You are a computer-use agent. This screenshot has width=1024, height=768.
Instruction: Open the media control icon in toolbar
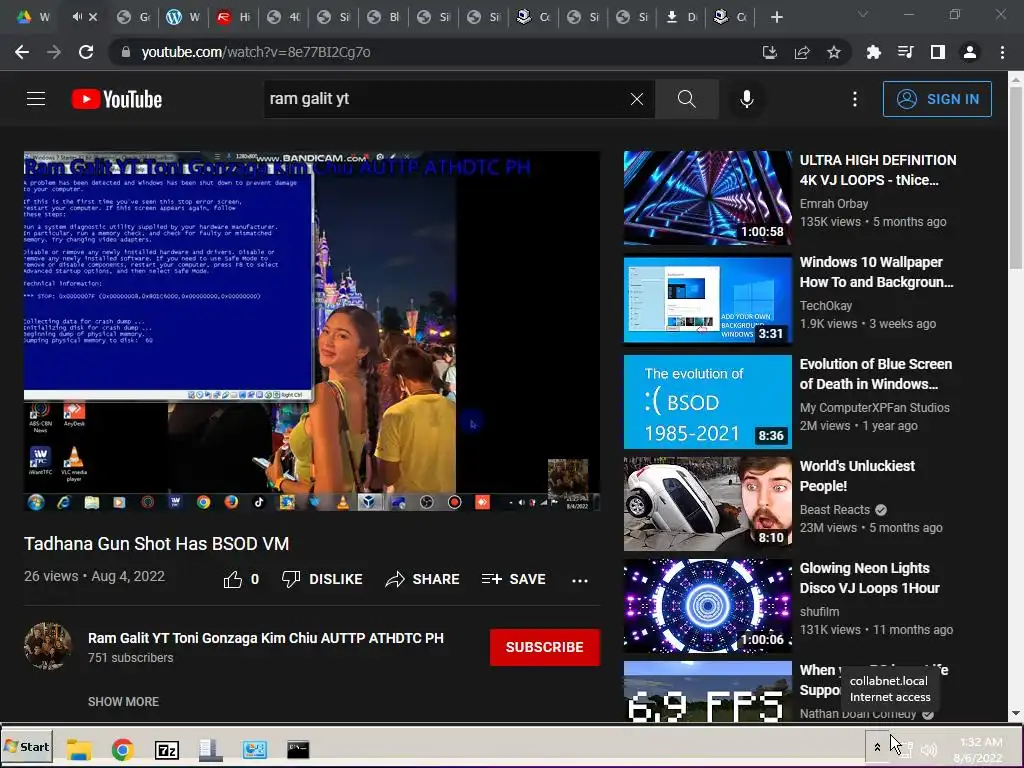[905, 52]
